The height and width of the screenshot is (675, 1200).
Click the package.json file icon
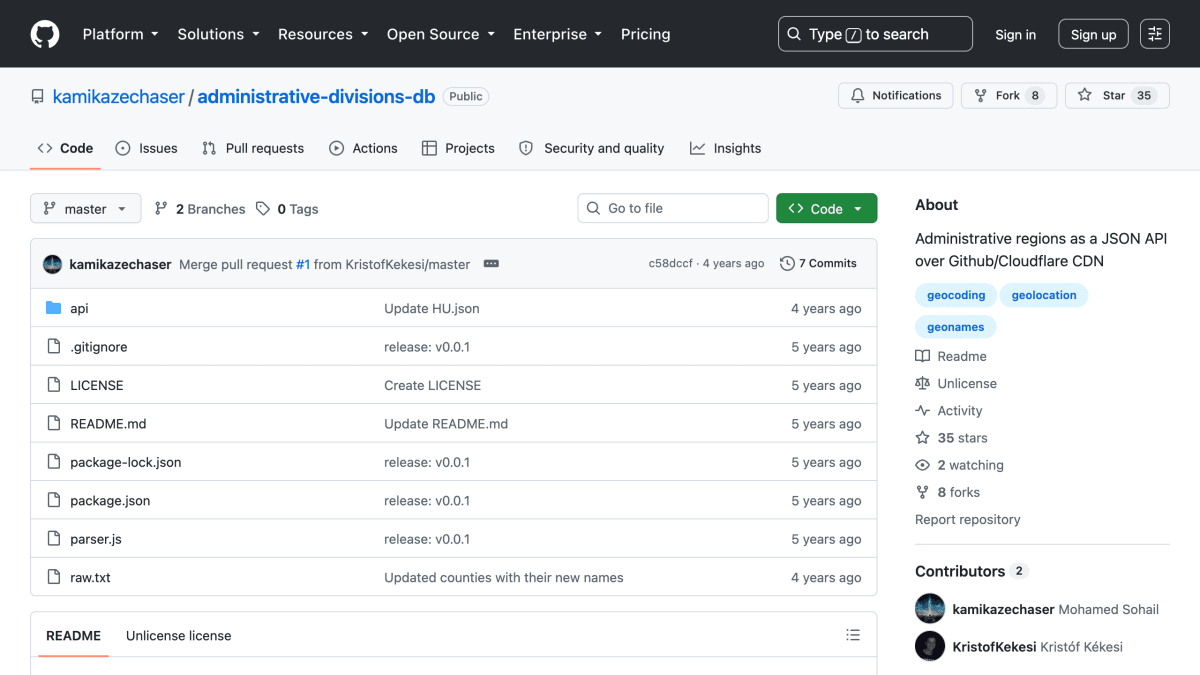tap(54, 500)
